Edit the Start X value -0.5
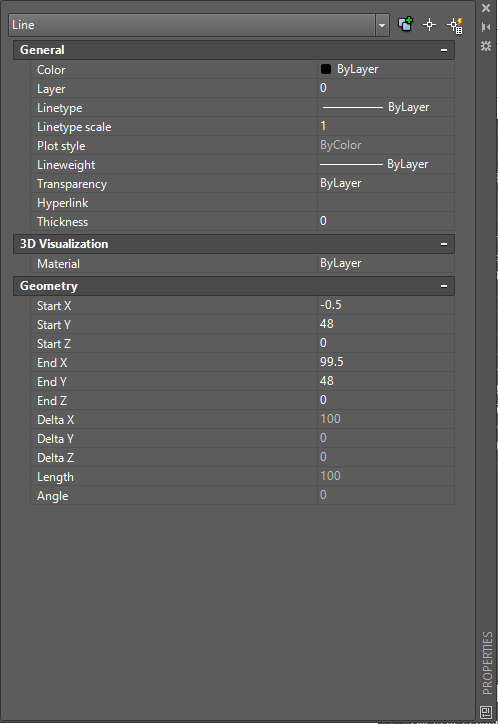Screen dimensions: 498x724 point(386,305)
